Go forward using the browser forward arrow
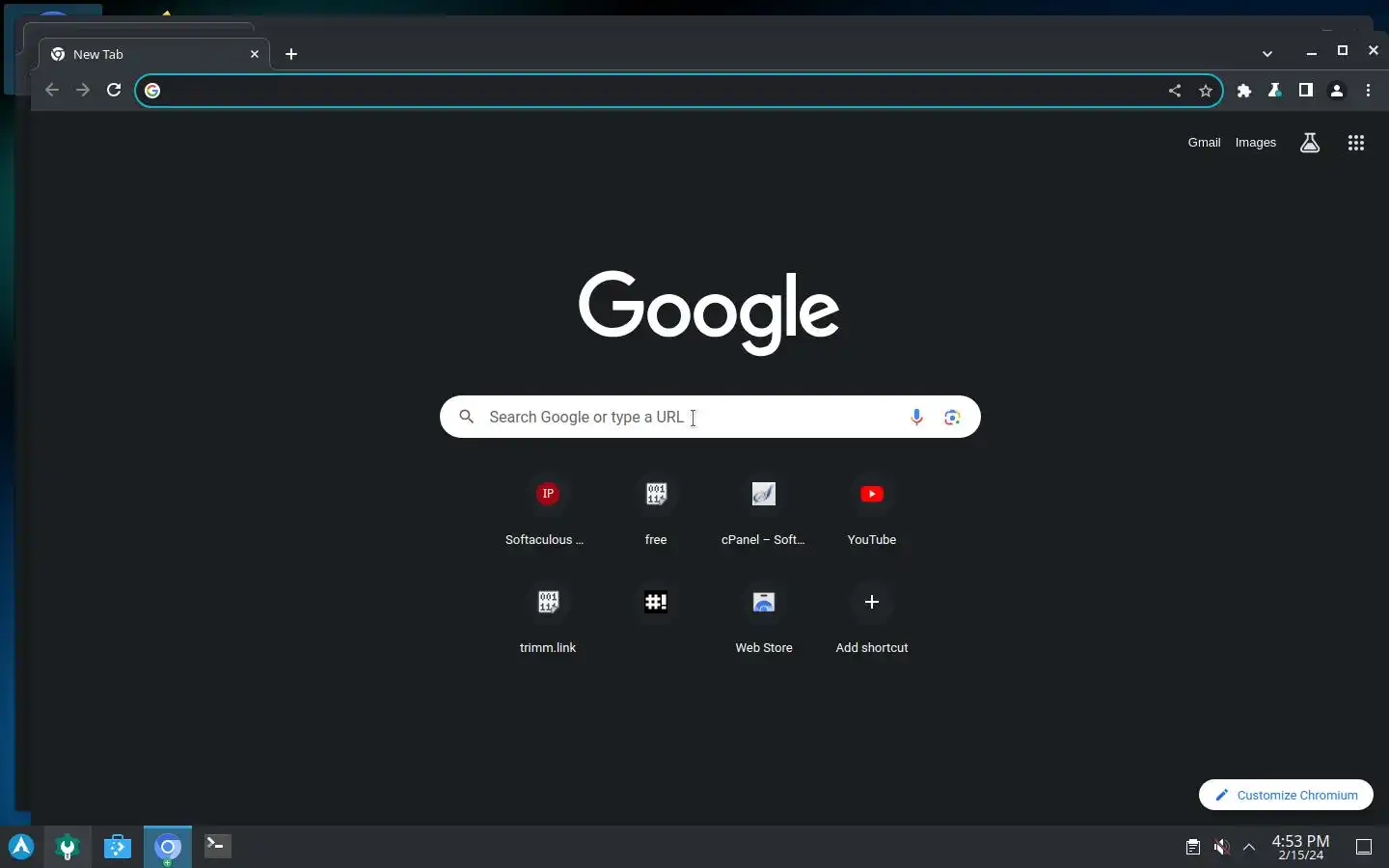The image size is (1389, 868). [x=83, y=90]
